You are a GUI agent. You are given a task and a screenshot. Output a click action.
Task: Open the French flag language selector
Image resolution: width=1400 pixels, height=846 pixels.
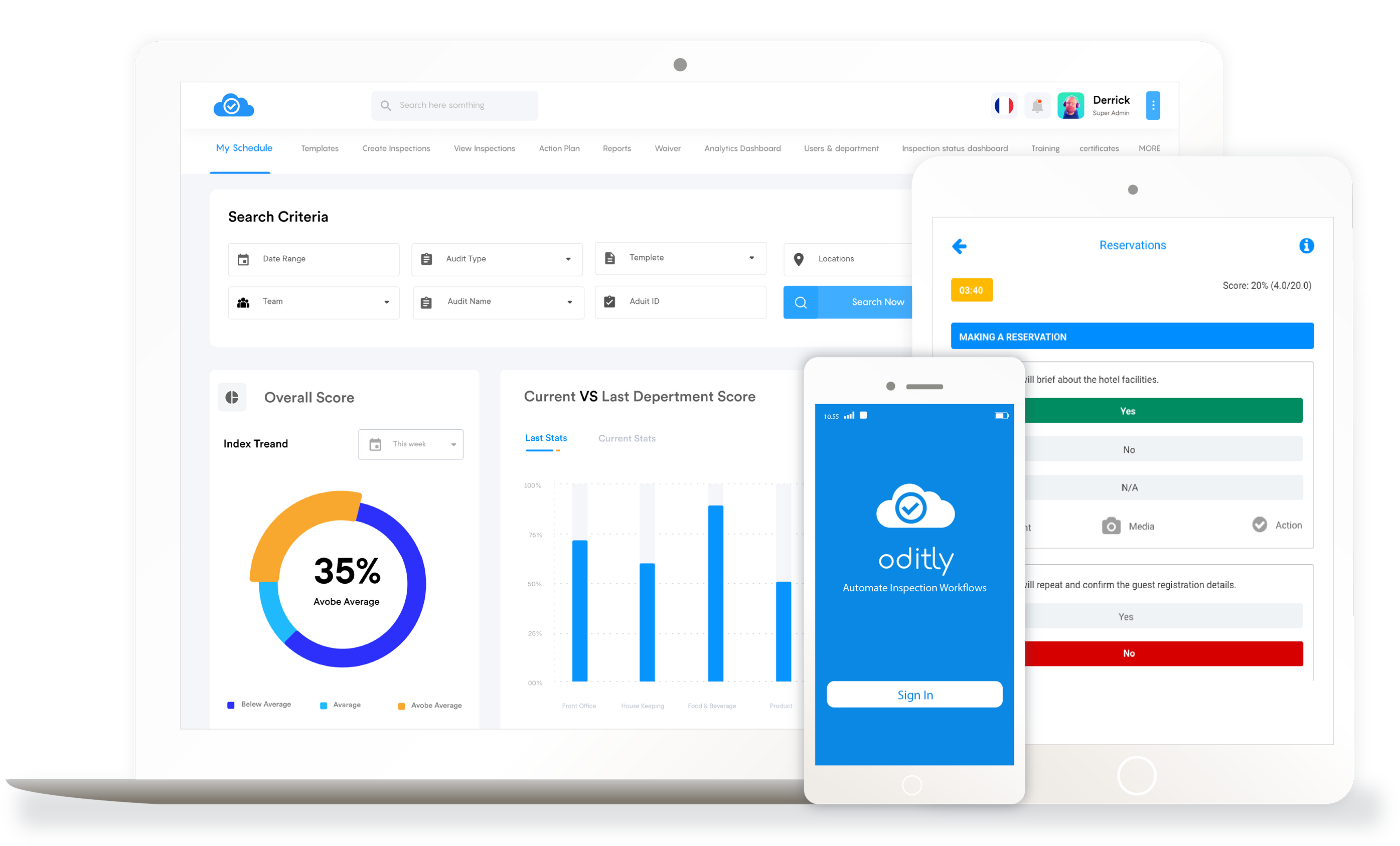[1003, 106]
